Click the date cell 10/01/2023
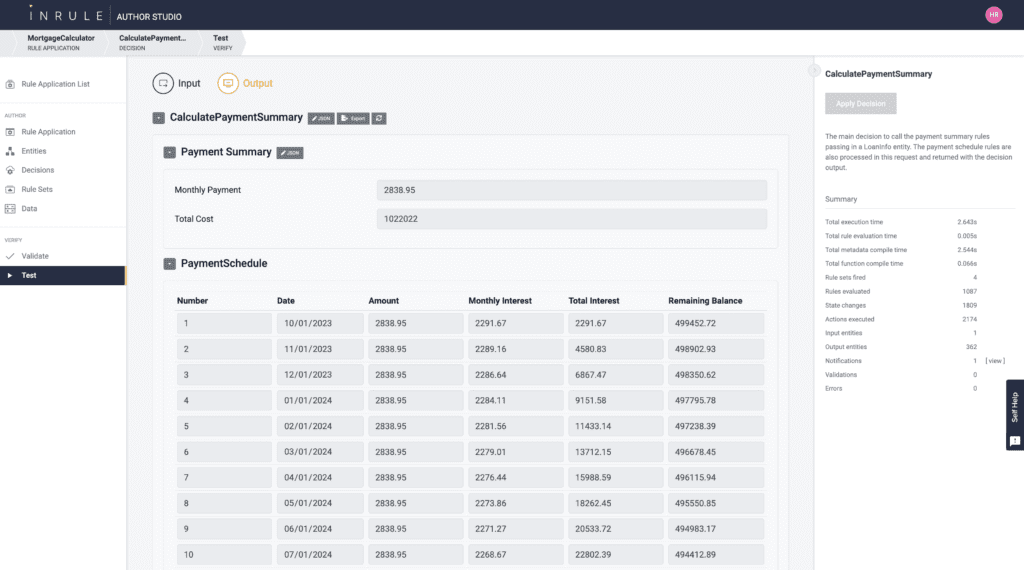Viewport: 1024px width, 570px height. click(320, 323)
